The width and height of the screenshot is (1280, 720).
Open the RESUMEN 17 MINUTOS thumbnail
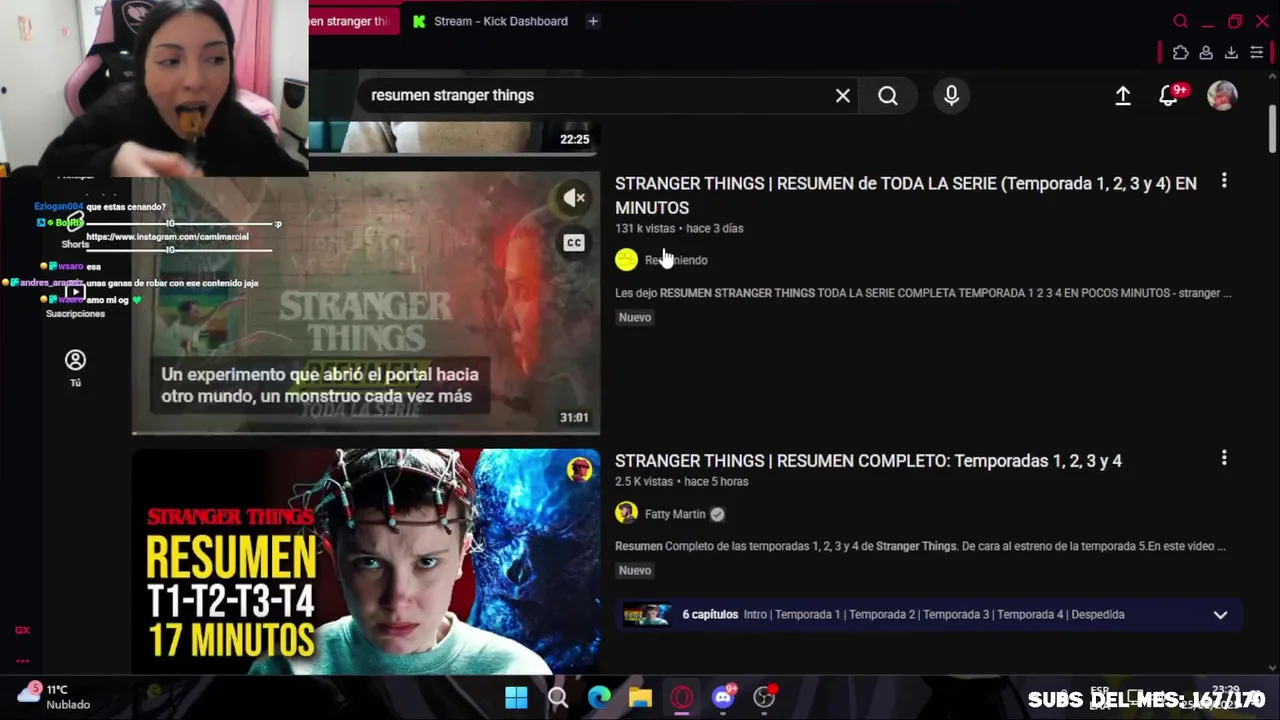(x=366, y=561)
